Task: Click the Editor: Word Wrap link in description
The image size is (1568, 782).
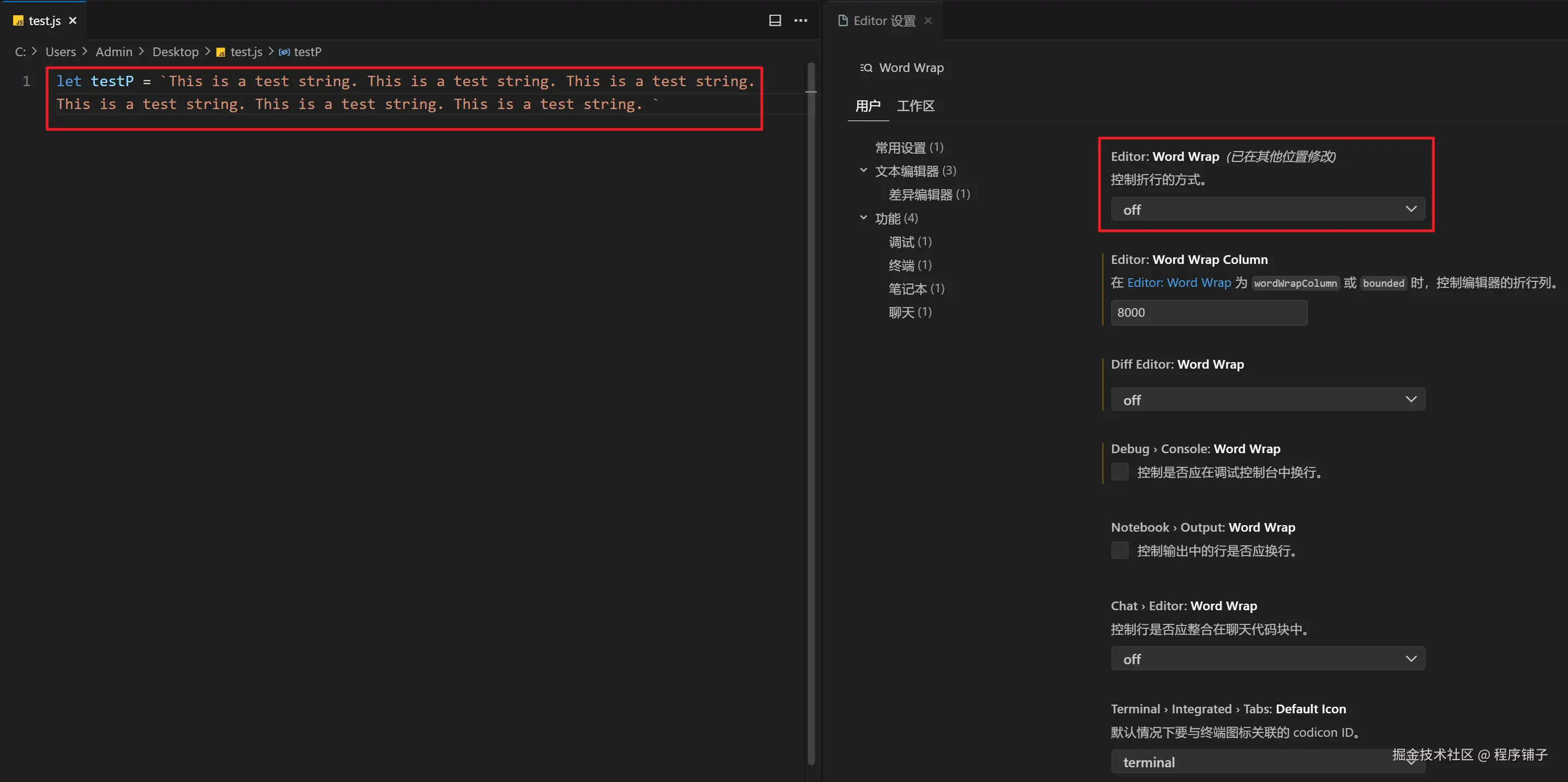Action: point(1178,283)
